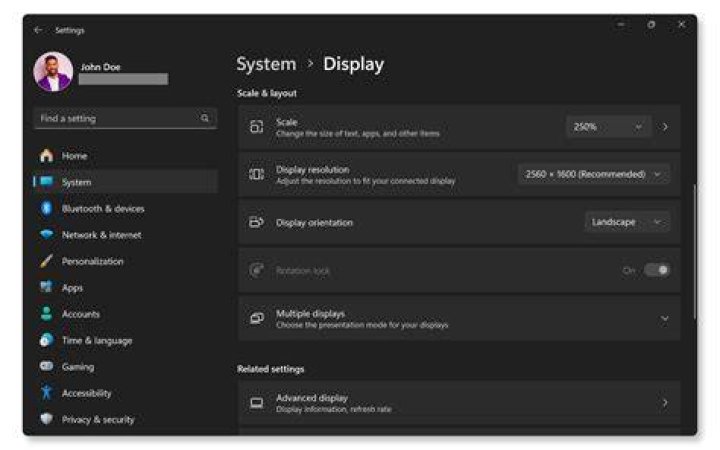Click the Multiple displays icon

tap(257, 318)
